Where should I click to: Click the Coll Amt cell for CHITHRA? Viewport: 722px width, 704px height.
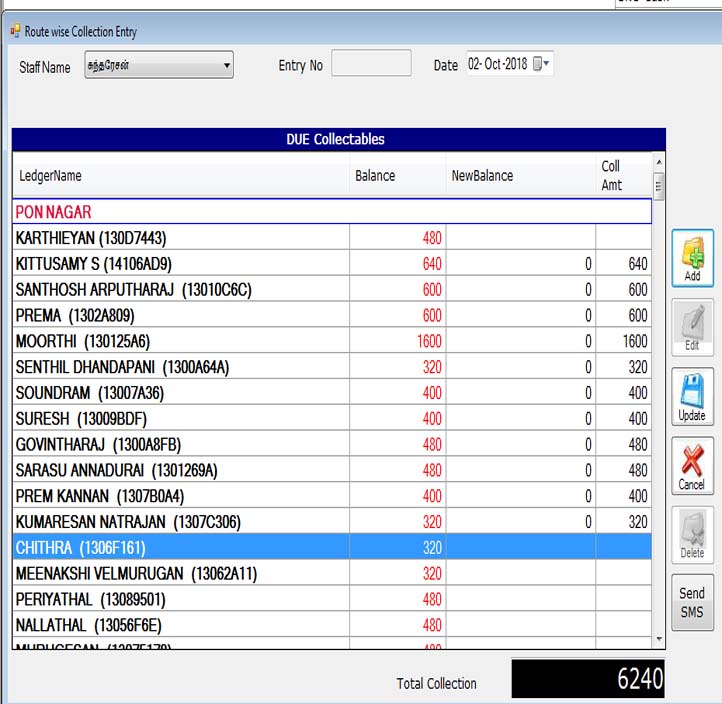pyautogui.click(x=624, y=547)
